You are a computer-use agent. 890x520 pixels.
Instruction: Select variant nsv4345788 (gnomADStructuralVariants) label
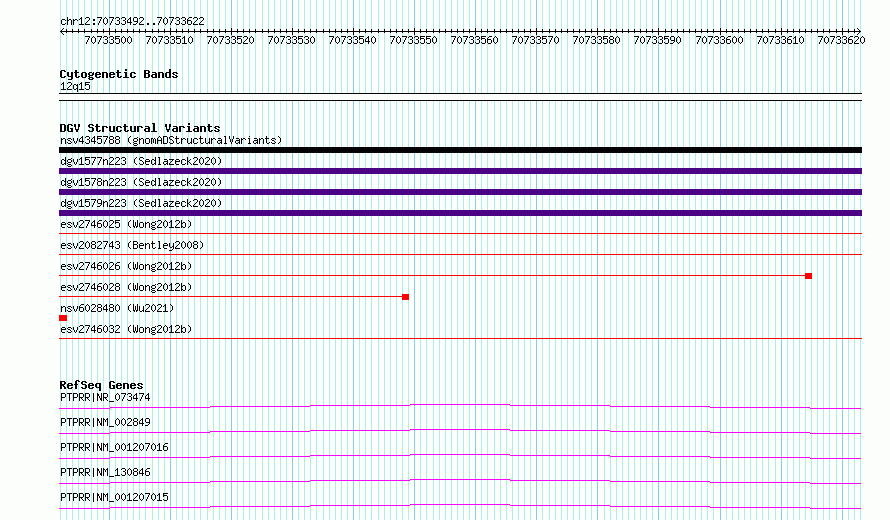(x=171, y=140)
